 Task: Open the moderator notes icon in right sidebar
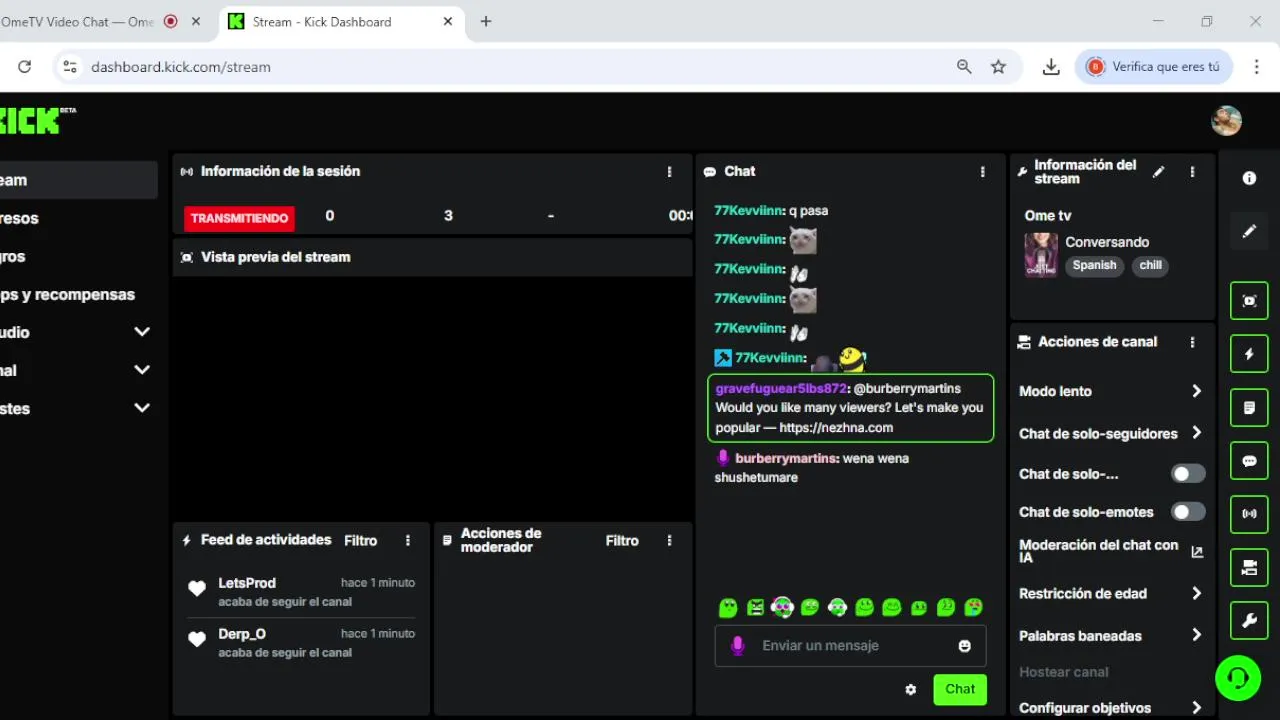[x=1249, y=407]
